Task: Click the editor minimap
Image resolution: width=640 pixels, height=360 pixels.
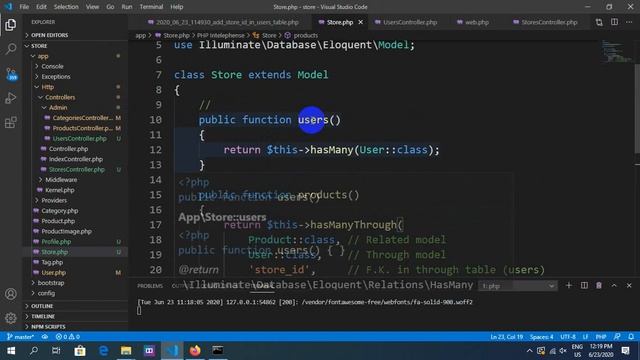Action: click(x=616, y=51)
